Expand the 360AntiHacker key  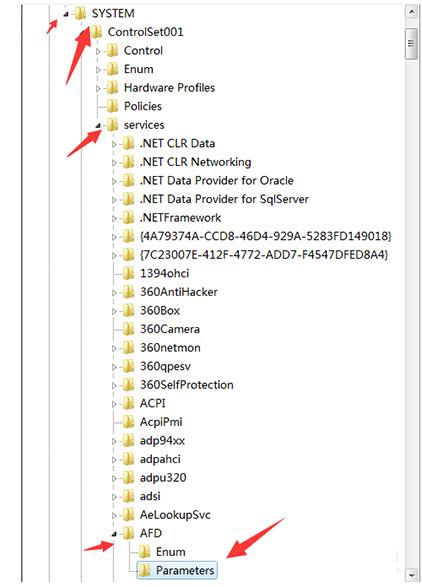click(115, 293)
